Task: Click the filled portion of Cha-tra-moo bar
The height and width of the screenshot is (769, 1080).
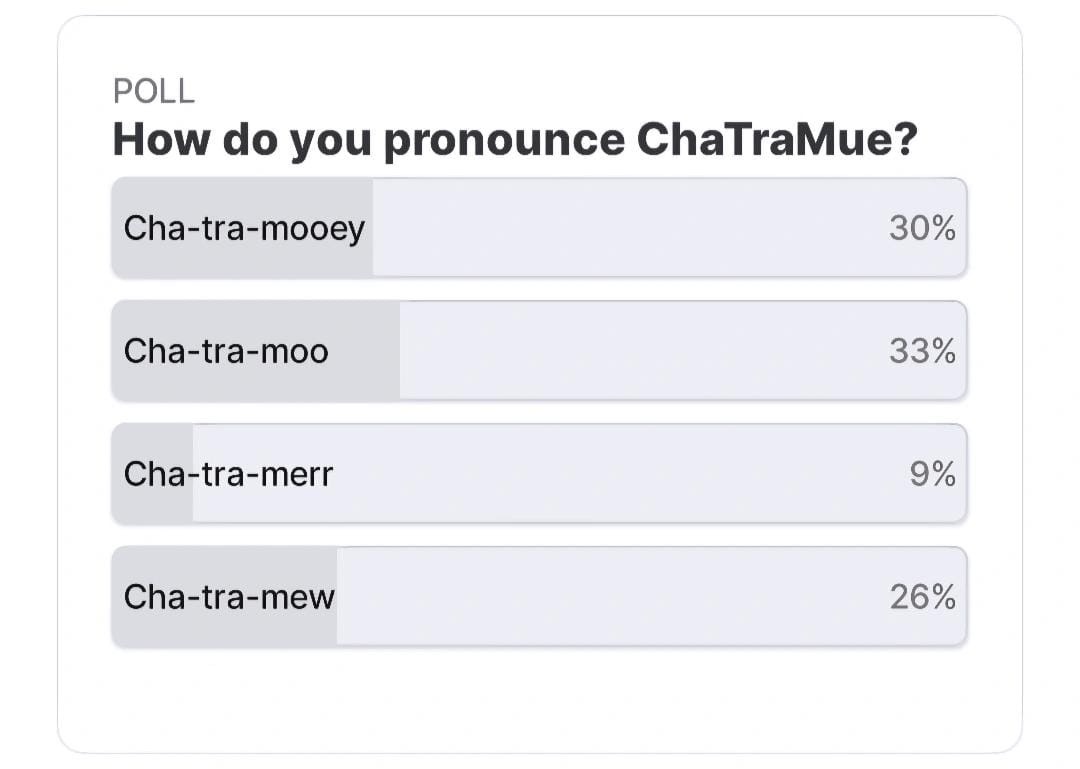Action: click(x=256, y=350)
